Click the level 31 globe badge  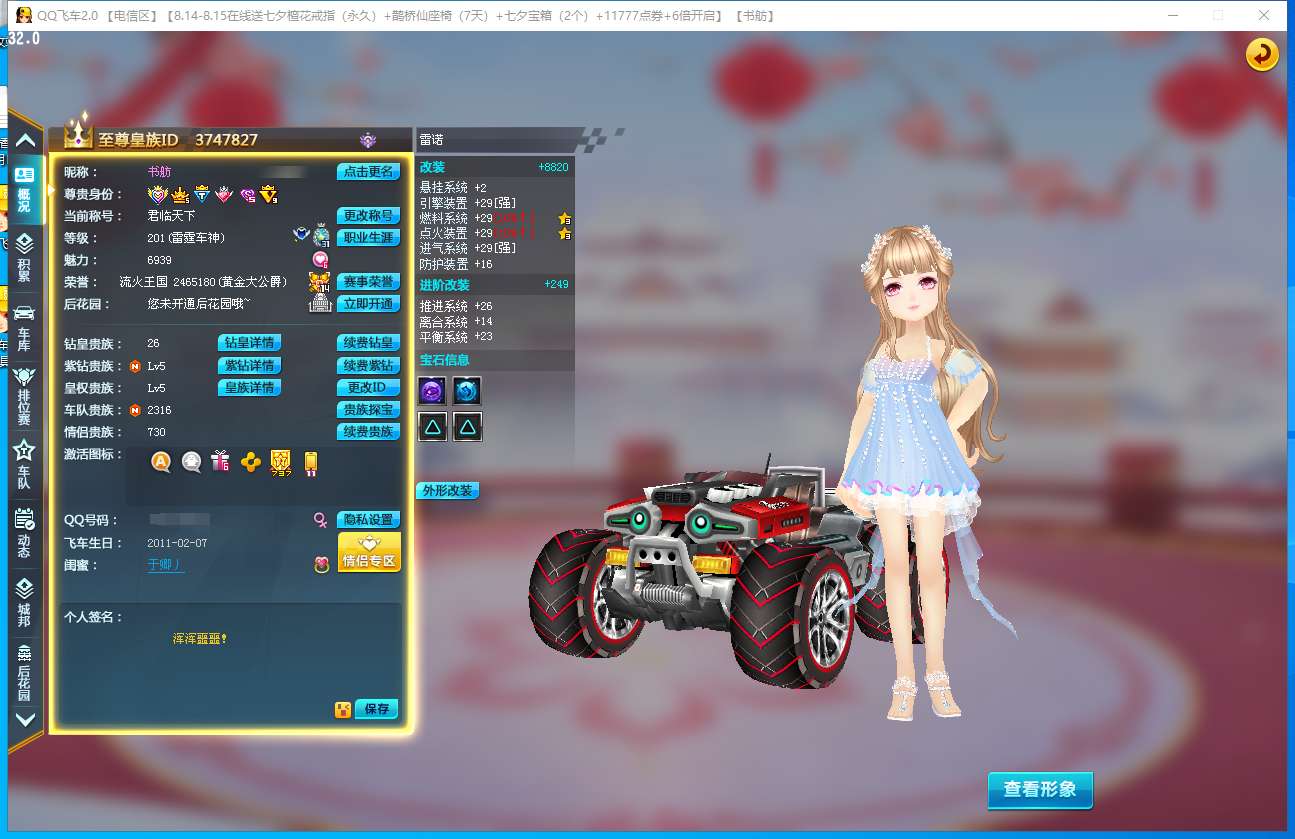[321, 237]
